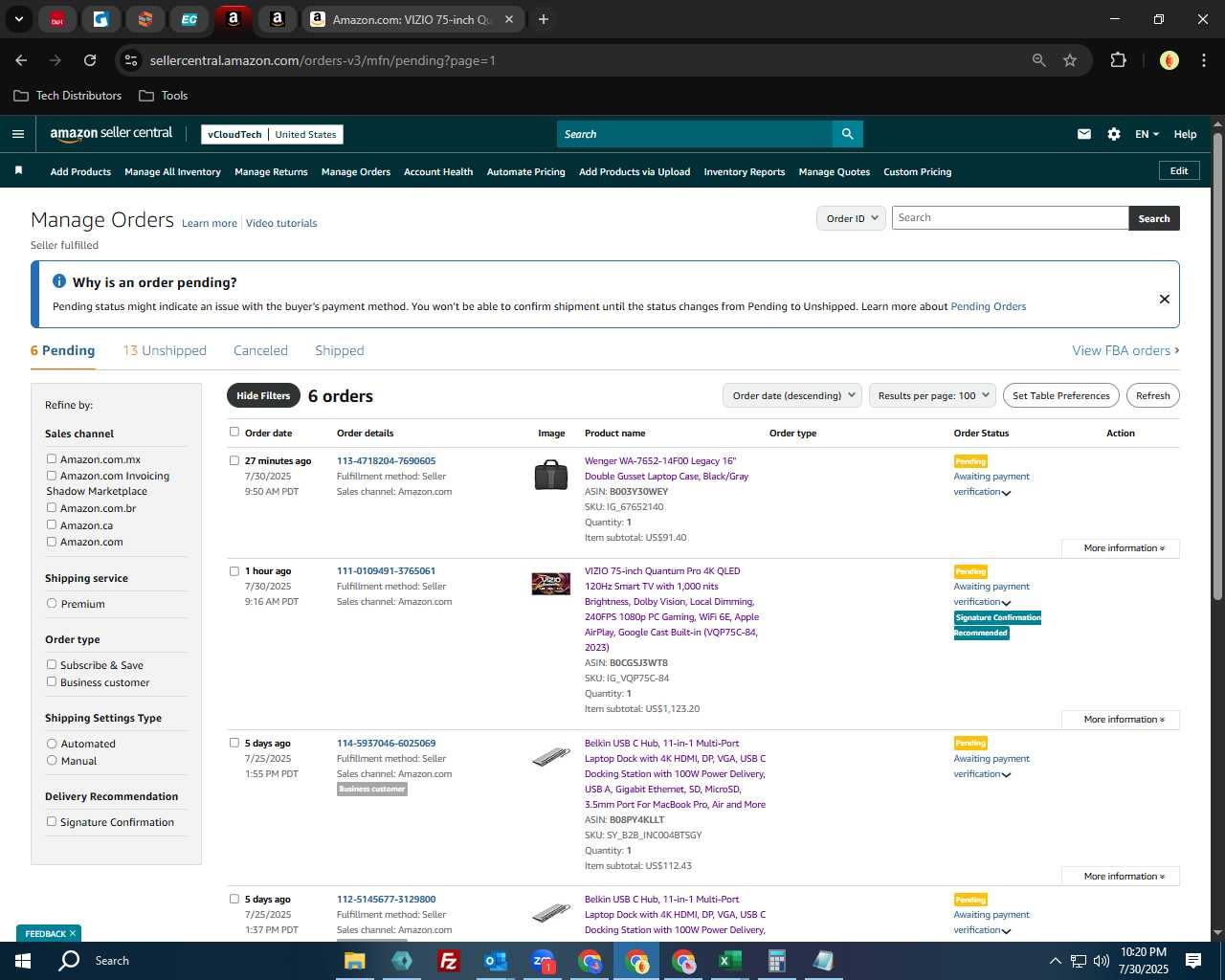Close the pending order info banner
The width and height of the screenshot is (1225, 980).
click(1165, 299)
